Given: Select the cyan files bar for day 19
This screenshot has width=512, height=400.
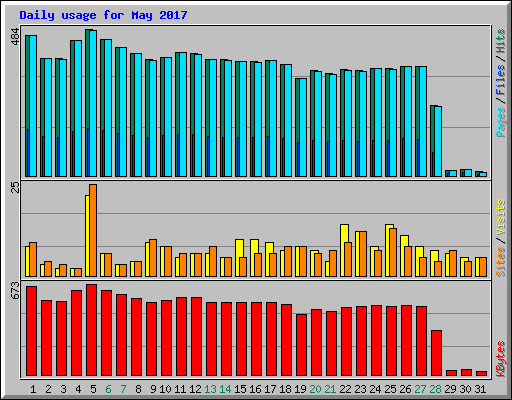Looking at the screenshot, I should (303, 127).
